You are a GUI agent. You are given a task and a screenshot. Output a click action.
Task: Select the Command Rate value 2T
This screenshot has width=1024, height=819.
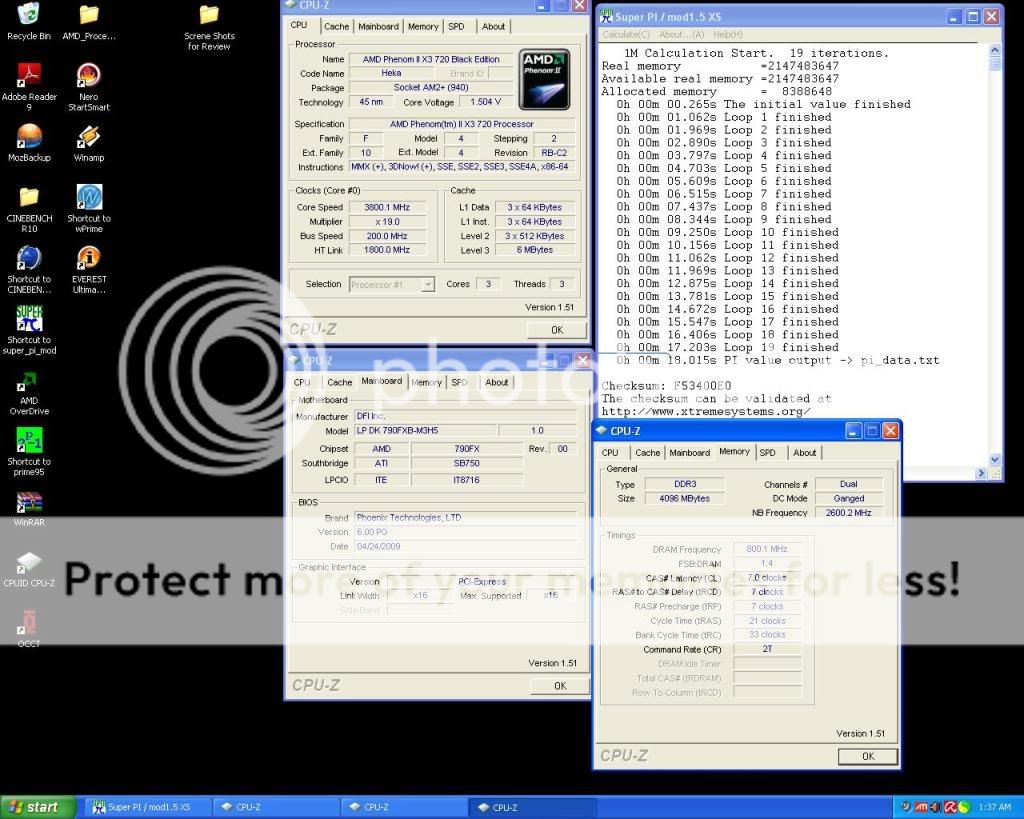point(767,649)
